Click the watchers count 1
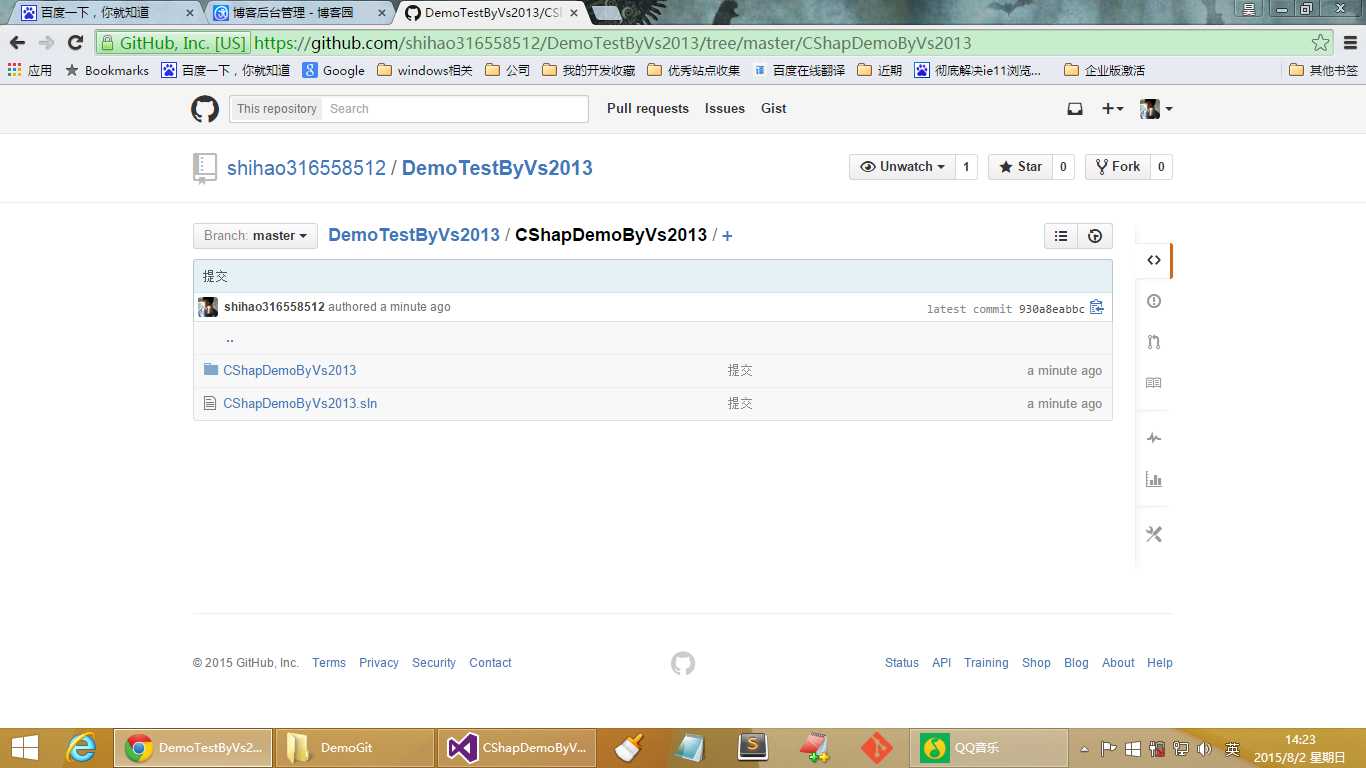Screen dimensions: 1366x768 pos(966,167)
